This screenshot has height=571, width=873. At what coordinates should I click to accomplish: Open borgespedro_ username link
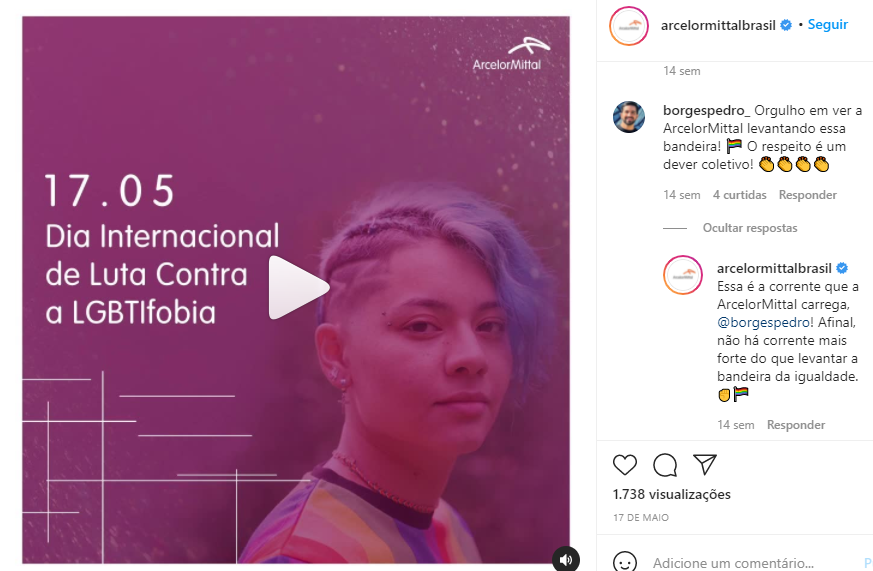[x=707, y=111]
